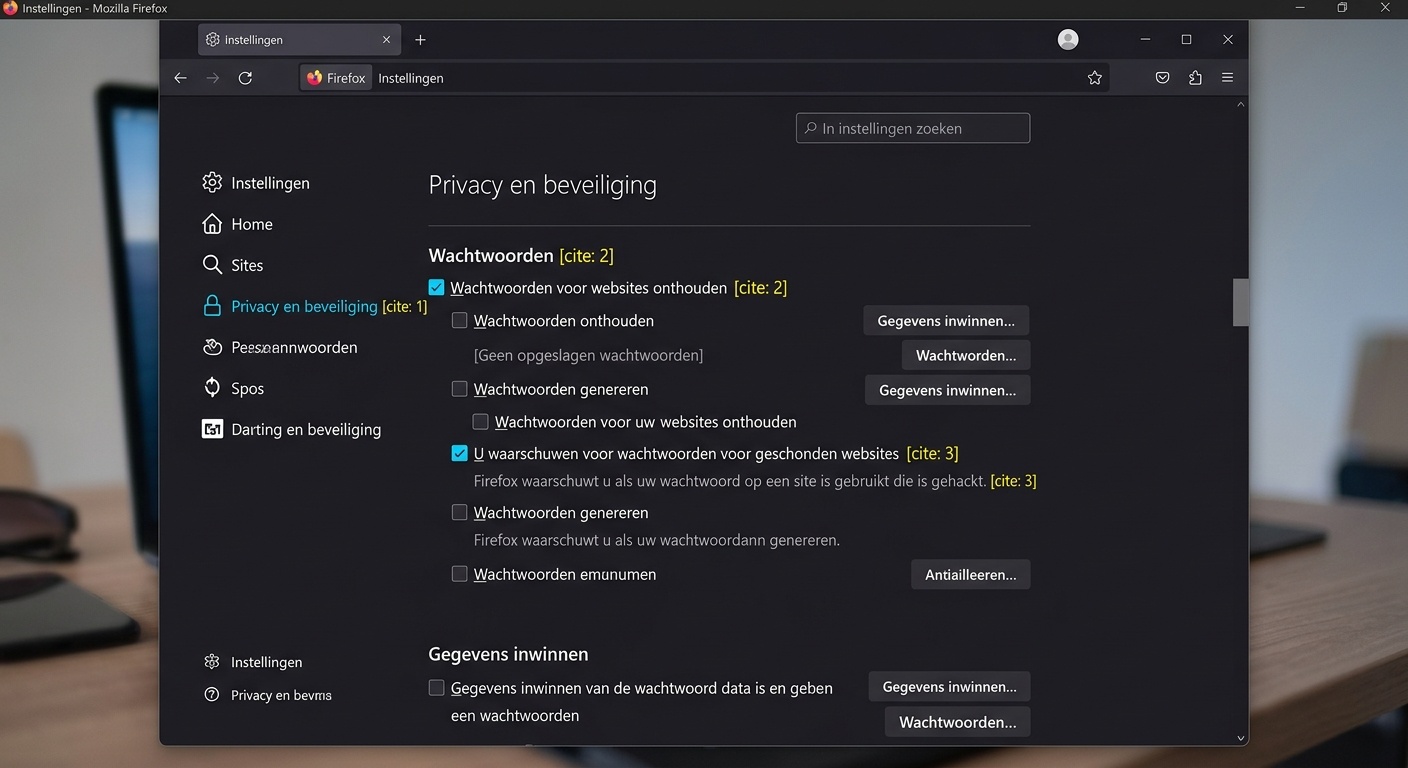
Task: Focus the In instellingen zoeken search field
Action: 913,128
